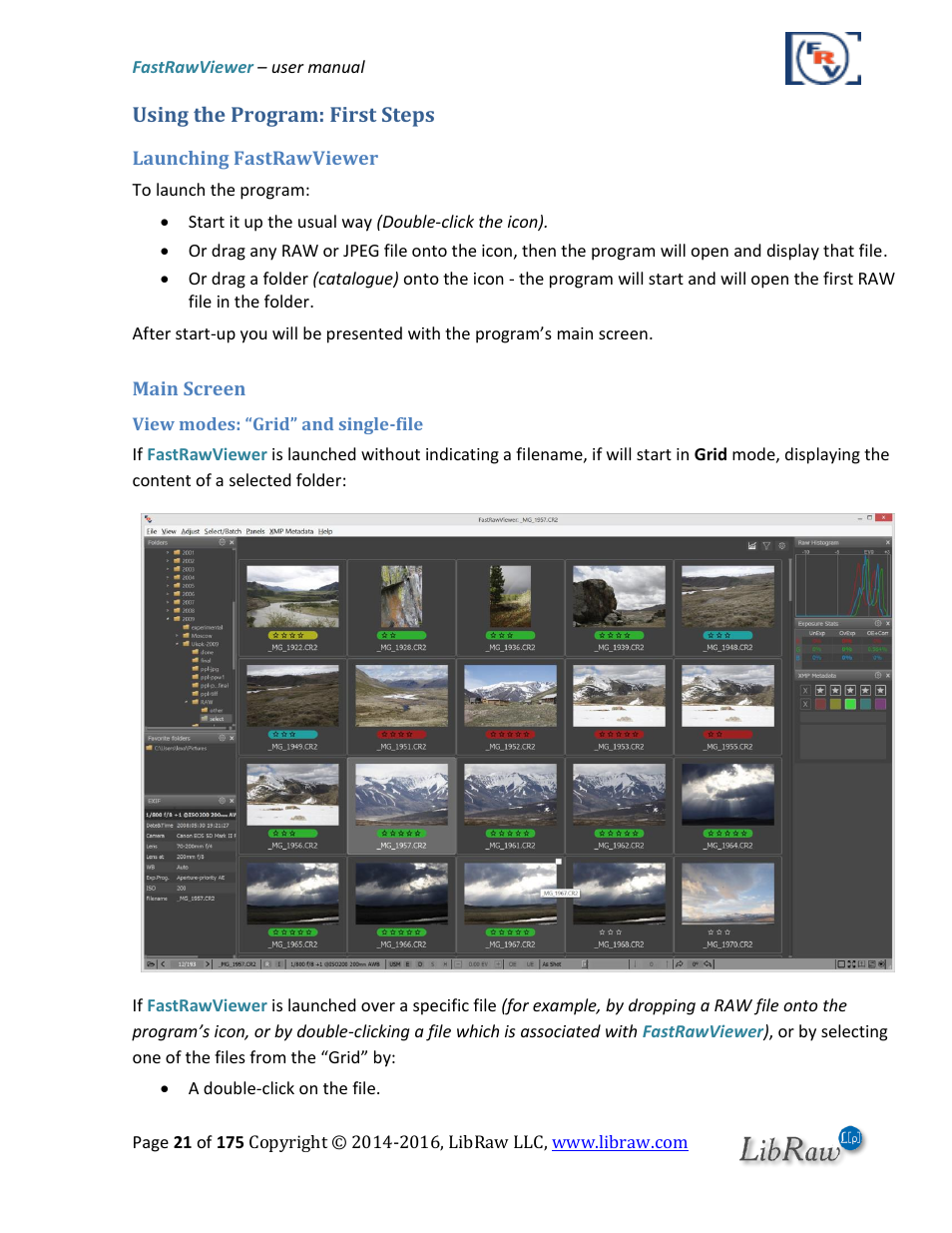This screenshot has width=952, height=1233.
Task: Open the File menu
Action: 151,531
